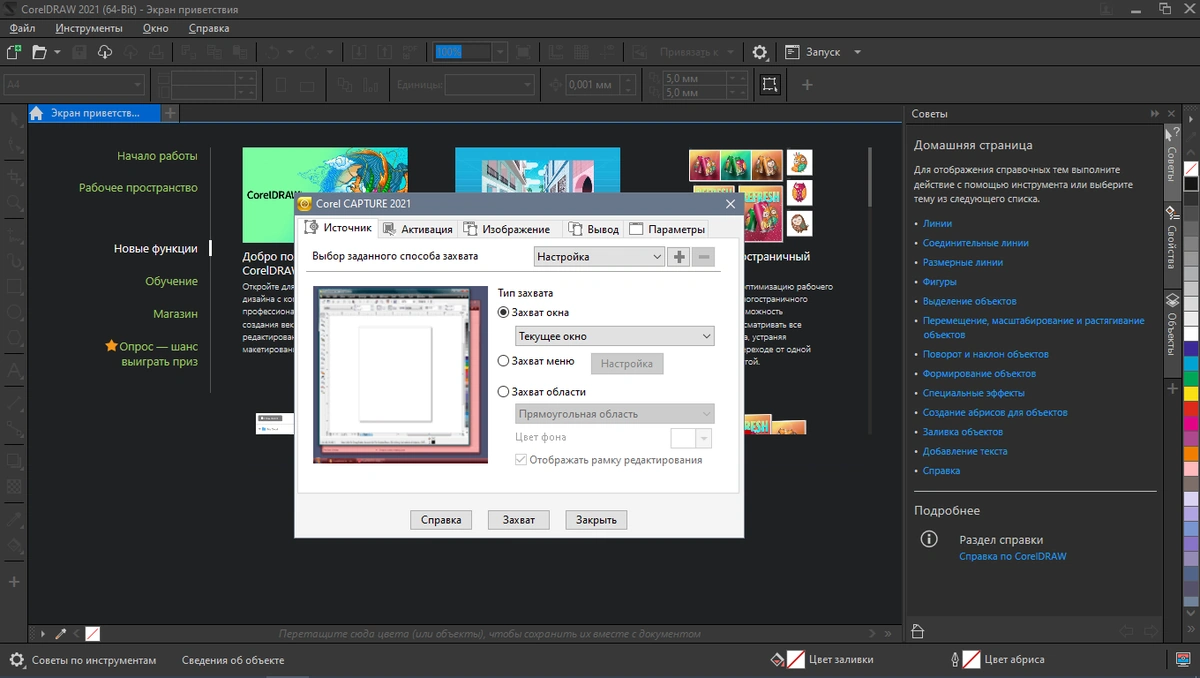
Task: Click the welcome screen vertical scrollbar
Action: coord(870,176)
